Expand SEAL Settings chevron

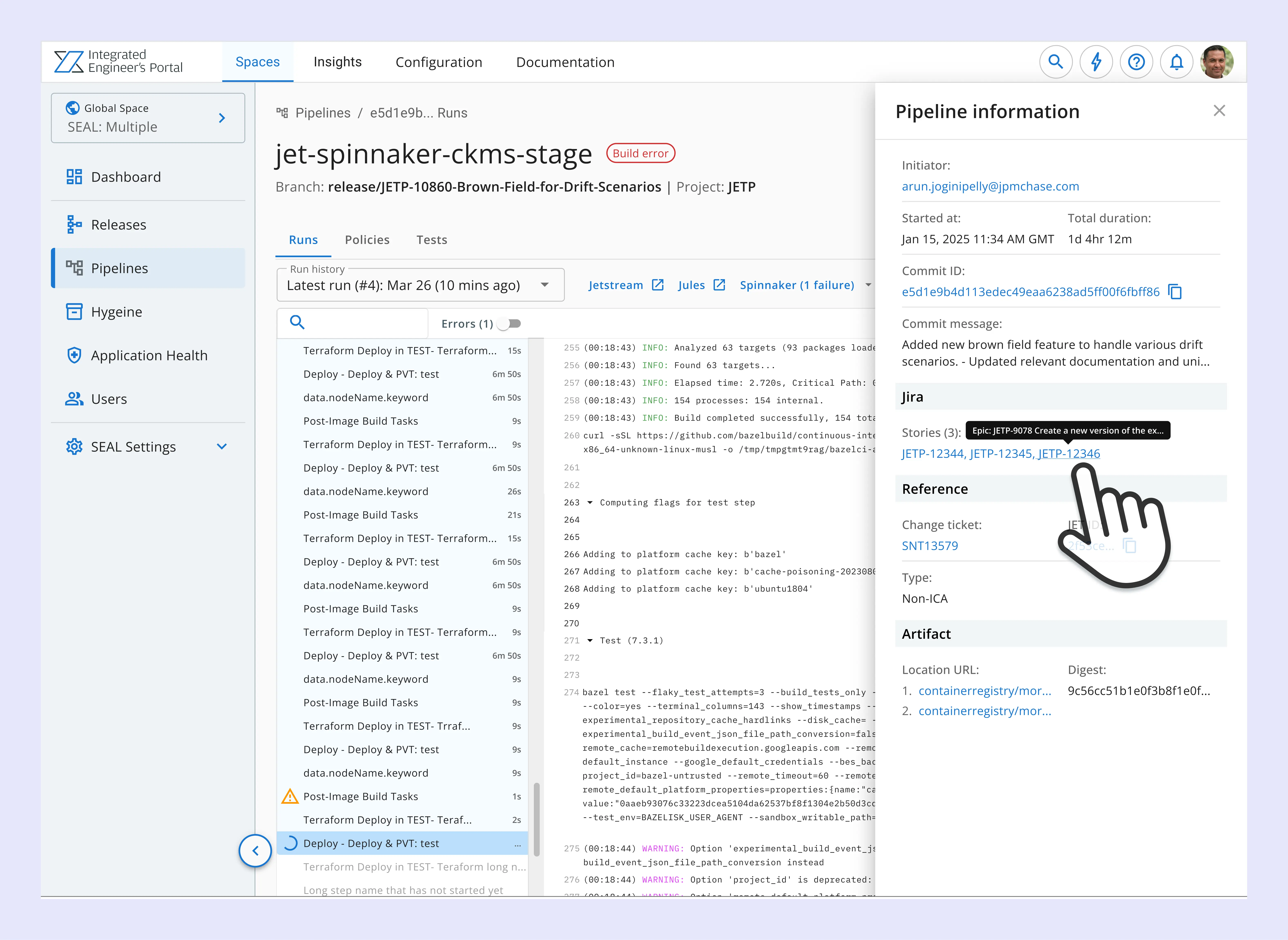(x=222, y=447)
